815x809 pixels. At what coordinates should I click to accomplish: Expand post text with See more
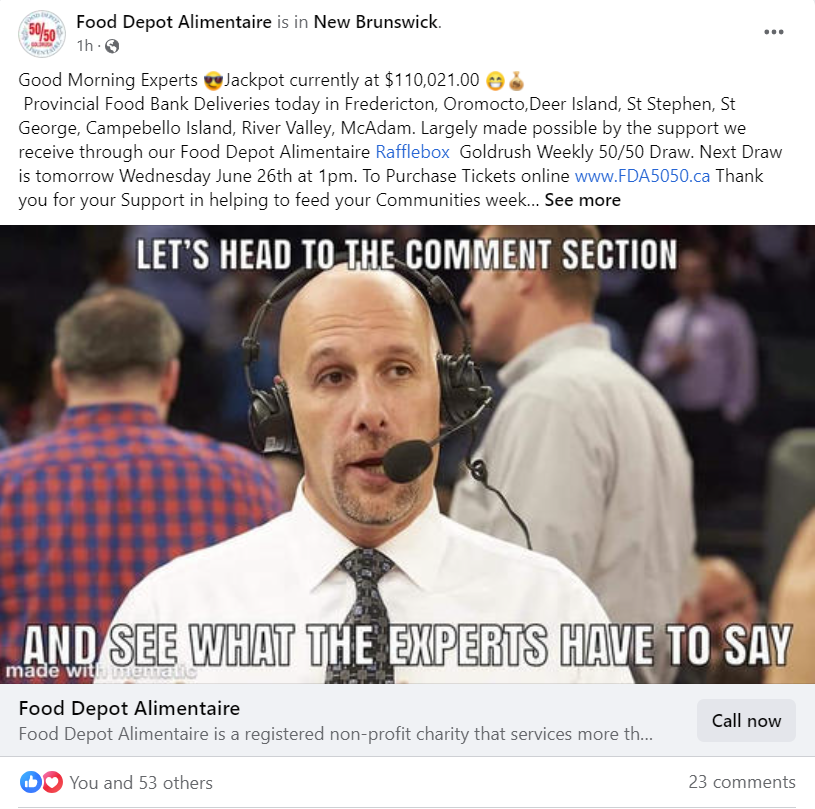pyautogui.click(x=582, y=200)
